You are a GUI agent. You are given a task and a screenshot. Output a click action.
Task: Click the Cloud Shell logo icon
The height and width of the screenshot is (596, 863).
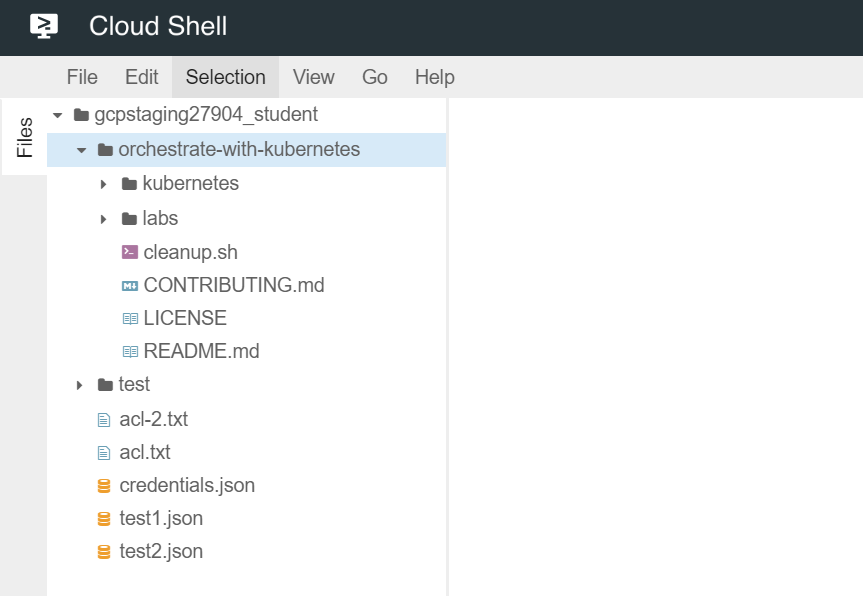44,27
